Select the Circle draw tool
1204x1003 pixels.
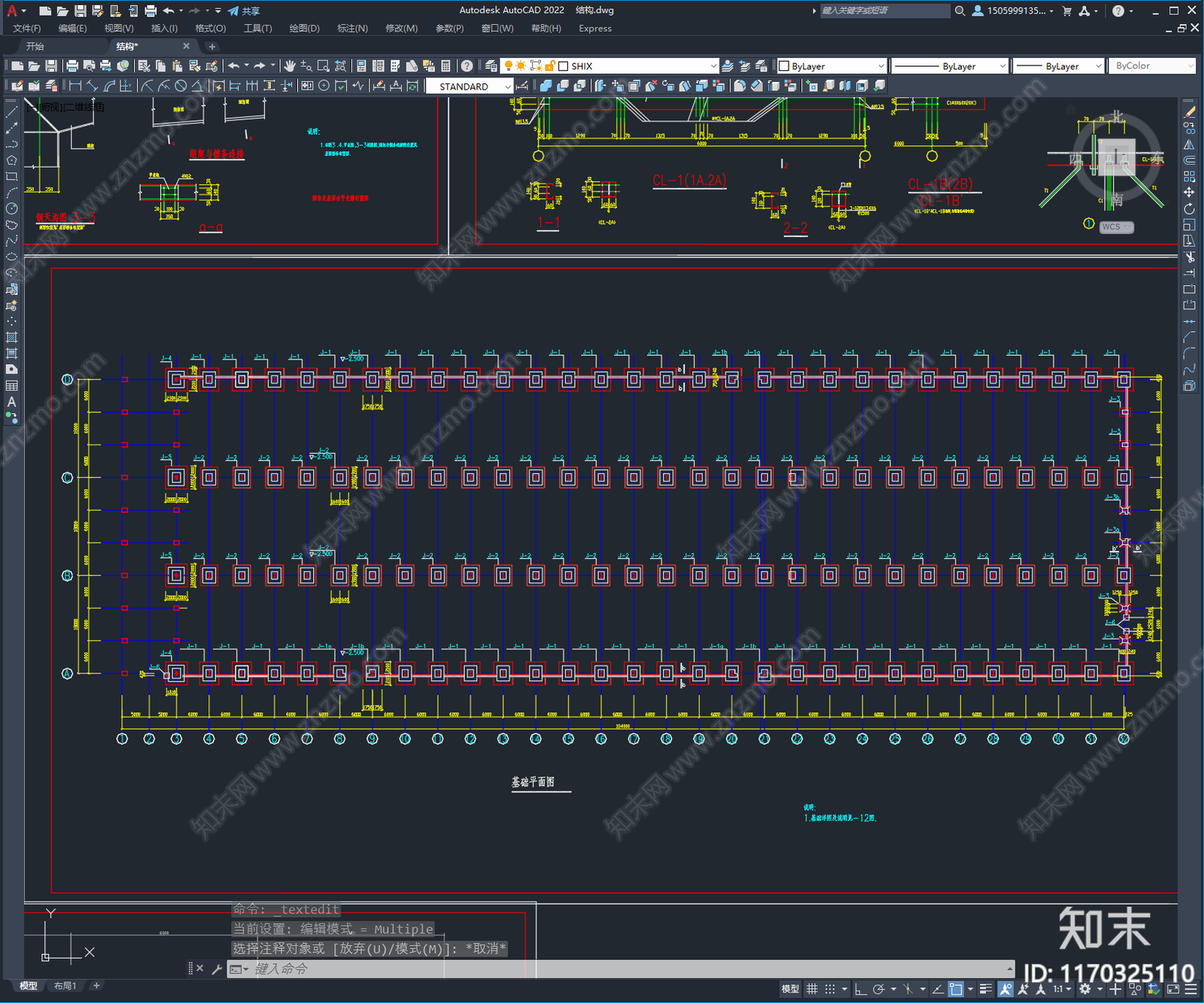[11, 208]
